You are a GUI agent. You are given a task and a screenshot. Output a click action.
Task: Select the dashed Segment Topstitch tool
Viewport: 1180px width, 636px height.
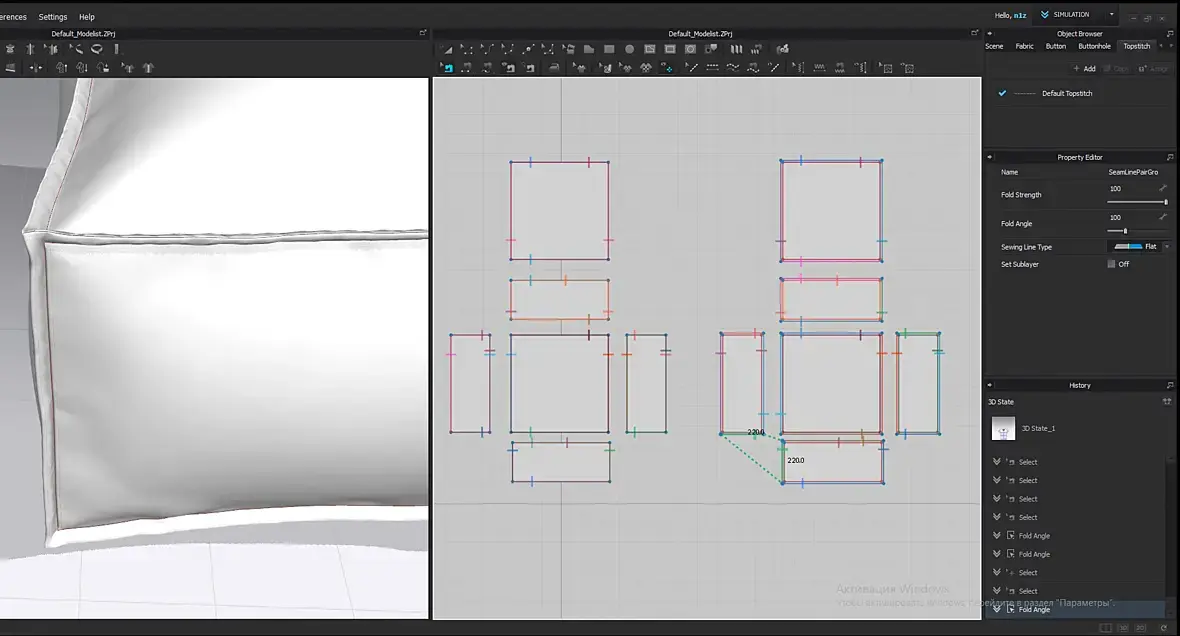point(711,68)
